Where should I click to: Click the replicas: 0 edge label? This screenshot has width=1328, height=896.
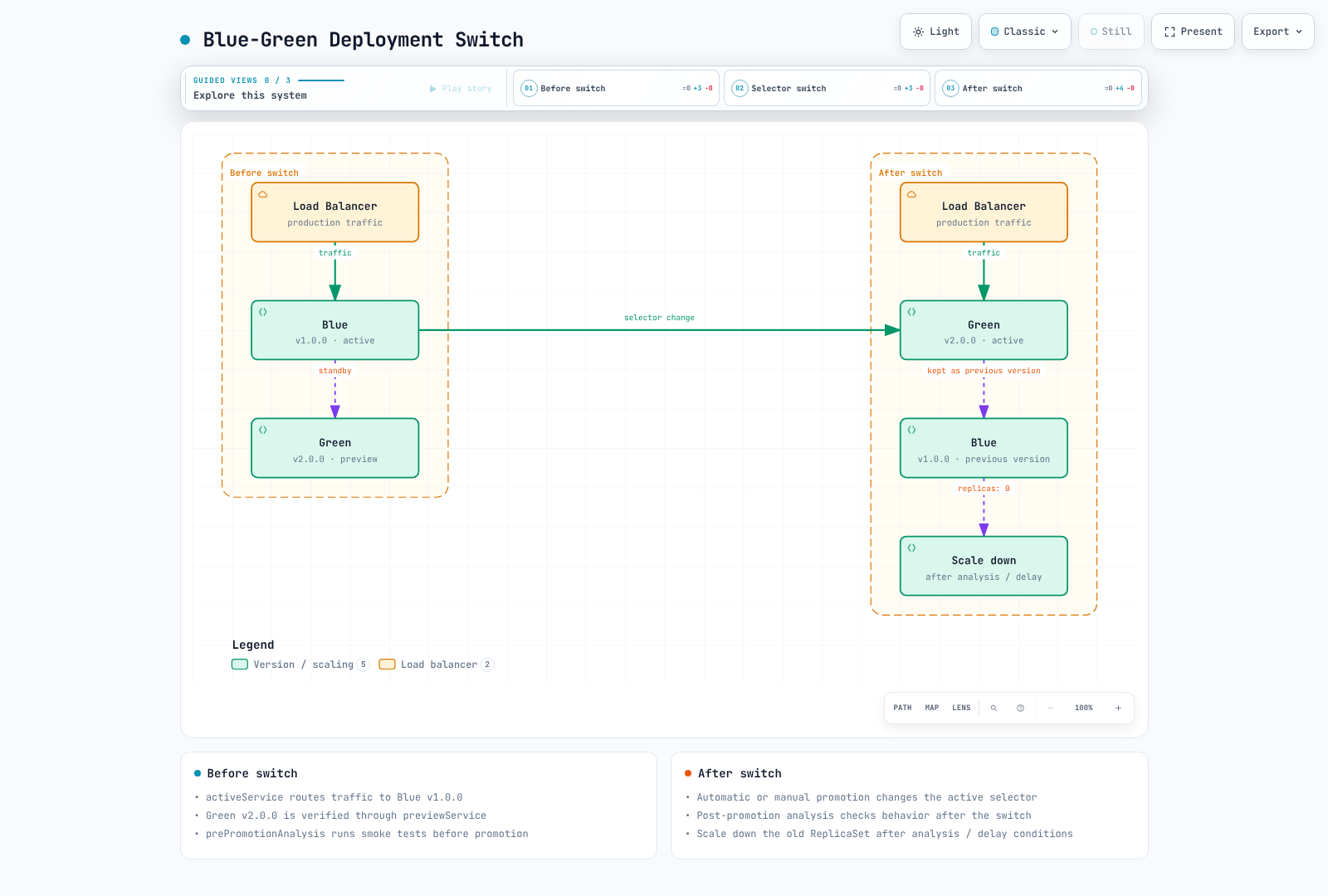[x=984, y=489]
